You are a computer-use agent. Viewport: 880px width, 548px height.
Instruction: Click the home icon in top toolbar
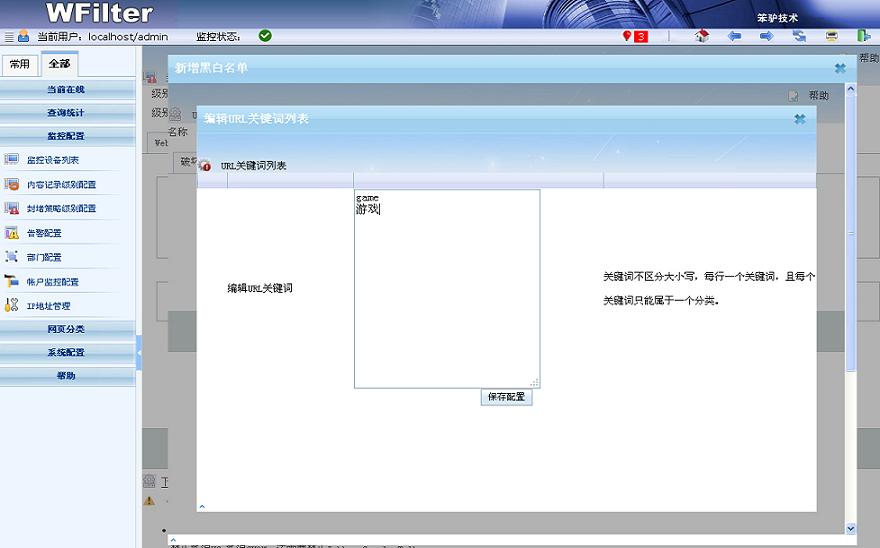[702, 36]
